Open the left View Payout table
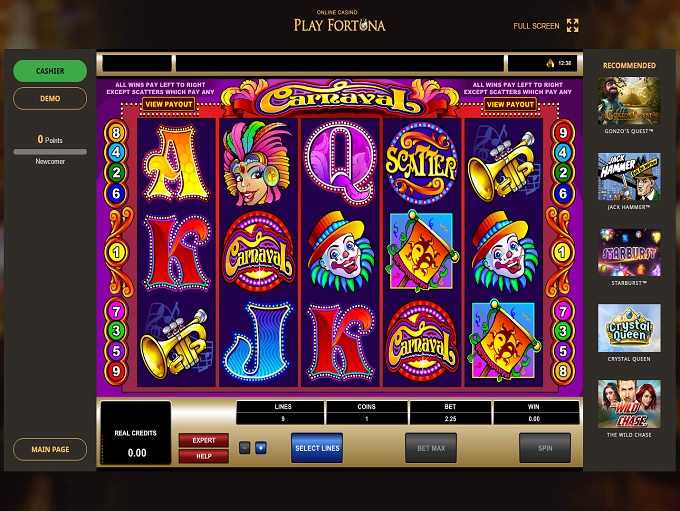The image size is (680, 511). [169, 104]
